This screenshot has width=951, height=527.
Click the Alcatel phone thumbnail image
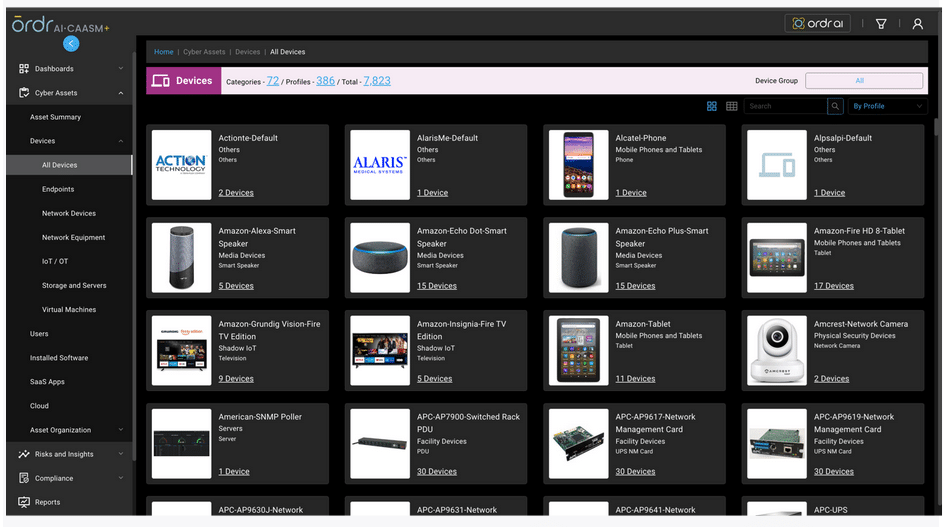pos(578,165)
